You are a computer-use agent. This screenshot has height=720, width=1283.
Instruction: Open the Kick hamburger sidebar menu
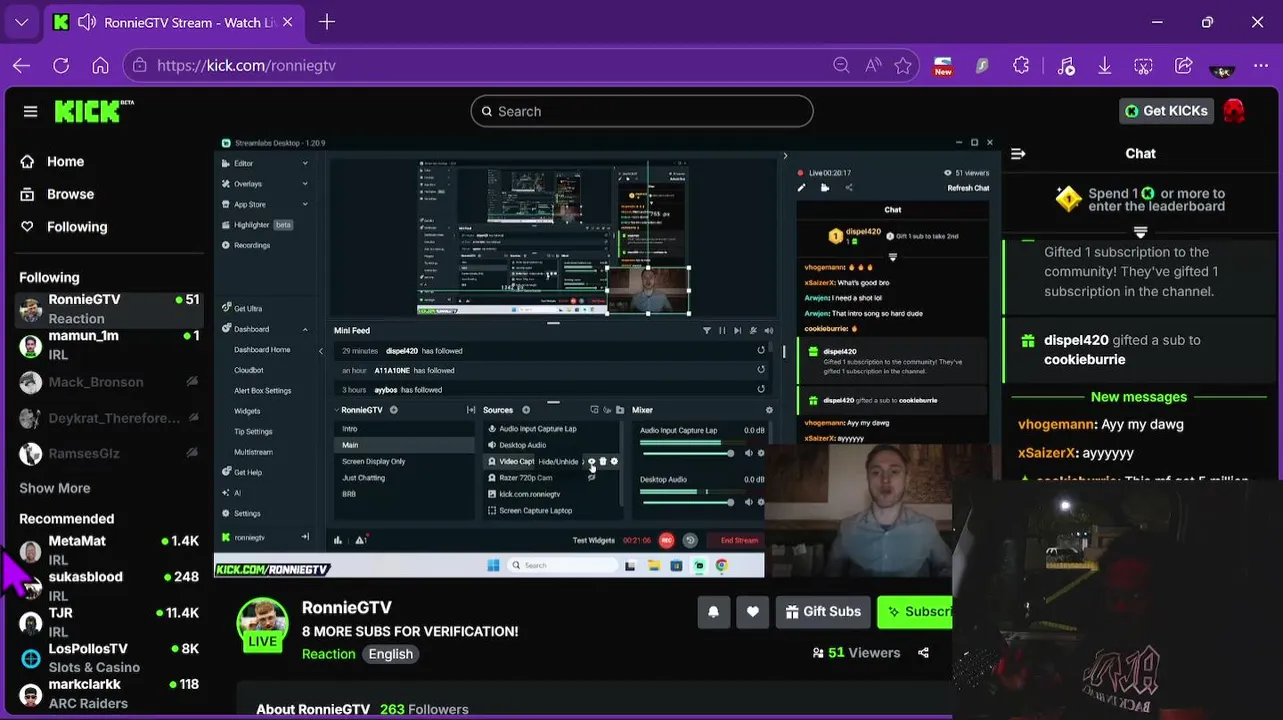point(30,111)
